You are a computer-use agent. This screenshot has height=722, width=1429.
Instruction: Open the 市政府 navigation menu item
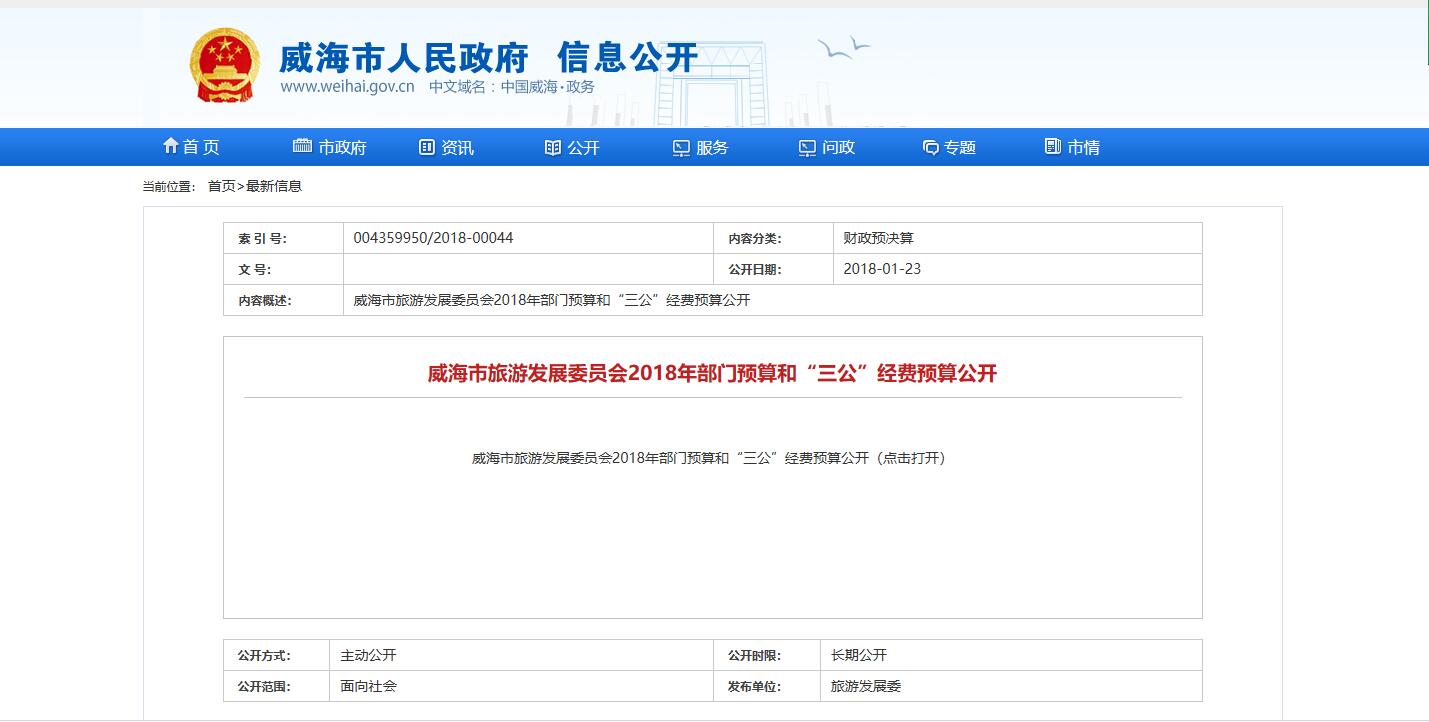(342, 147)
